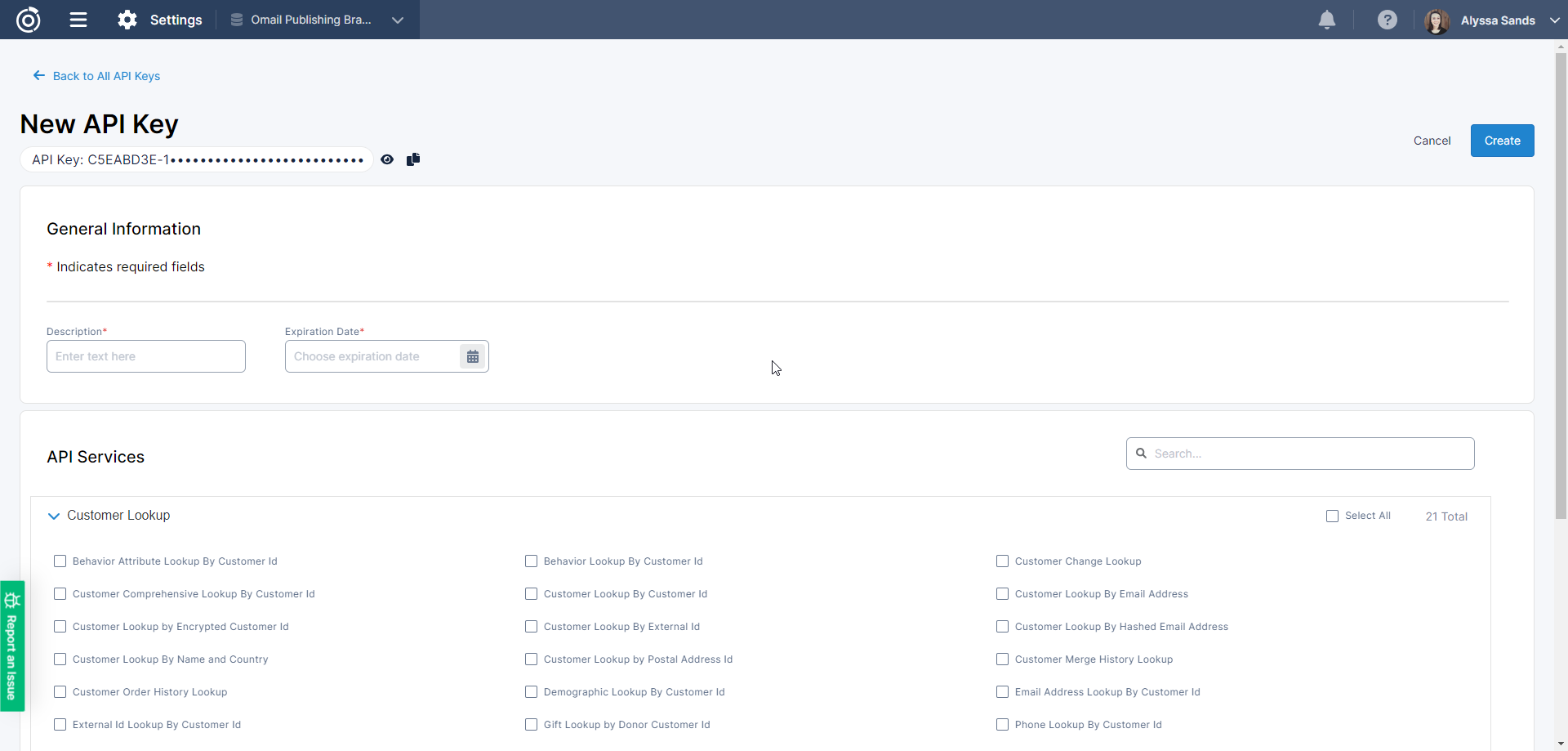
Task: Open the hamburger navigation menu
Action: click(78, 20)
